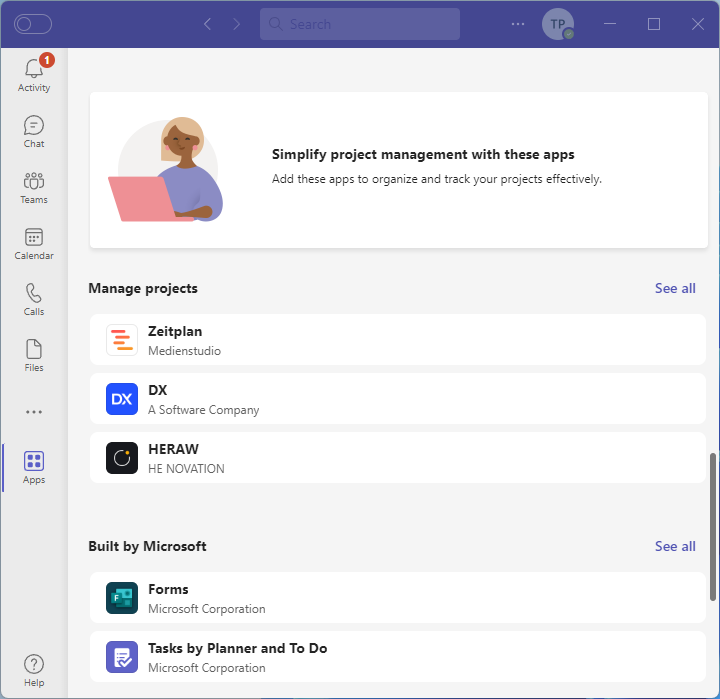
Task: Click the Search box
Action: [360, 24]
